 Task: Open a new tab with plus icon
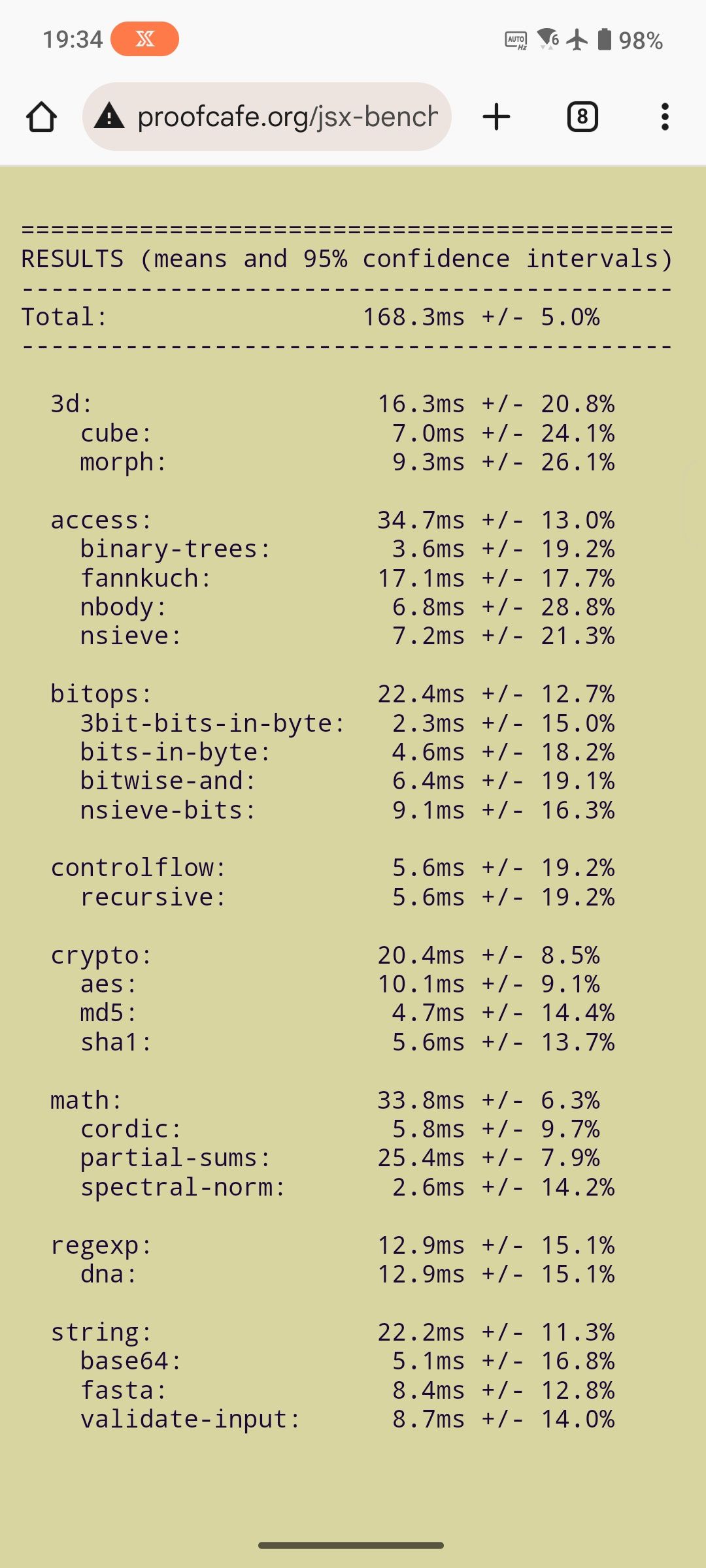pos(496,117)
